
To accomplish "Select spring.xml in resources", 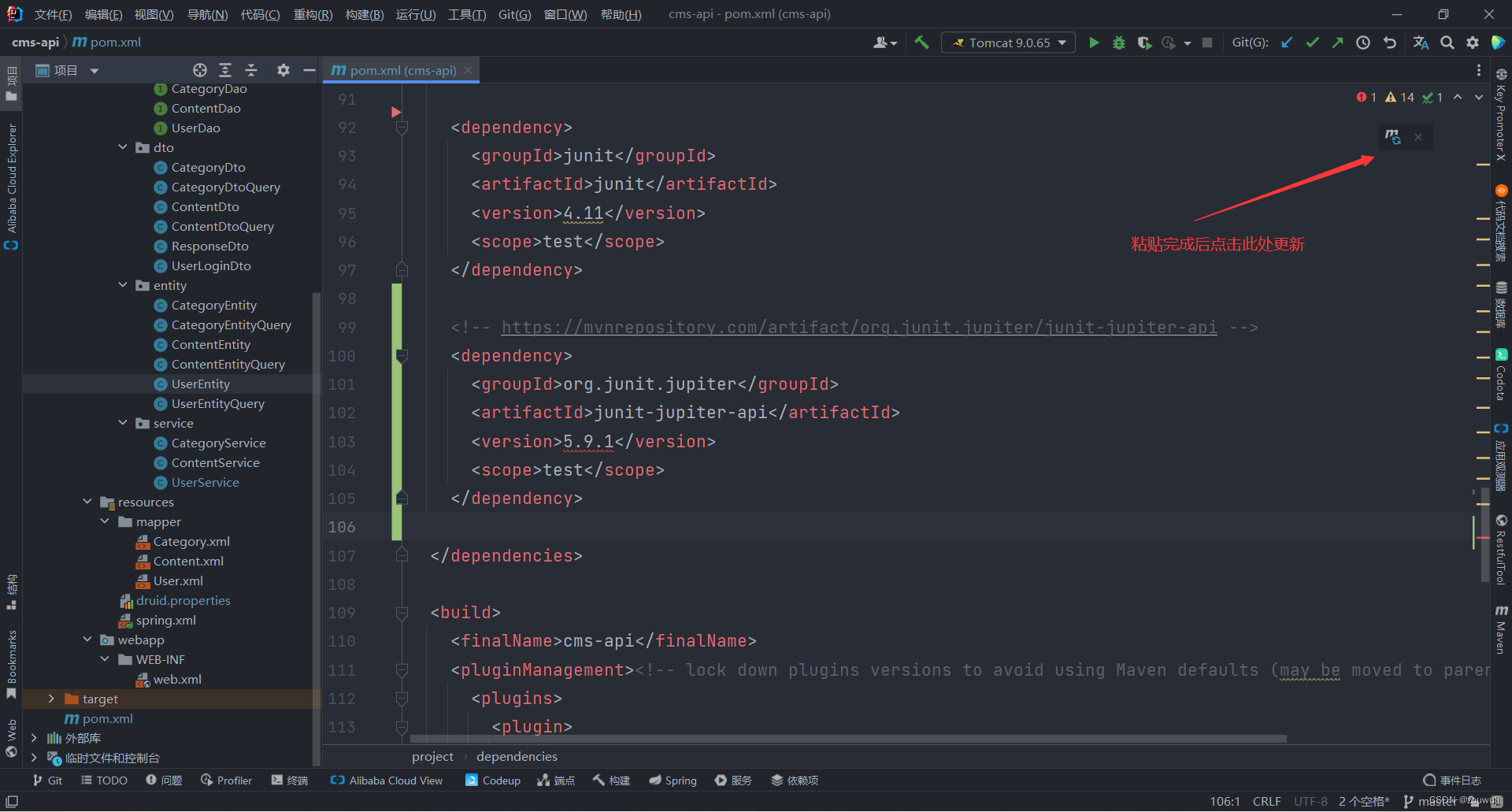I will [x=165, y=620].
